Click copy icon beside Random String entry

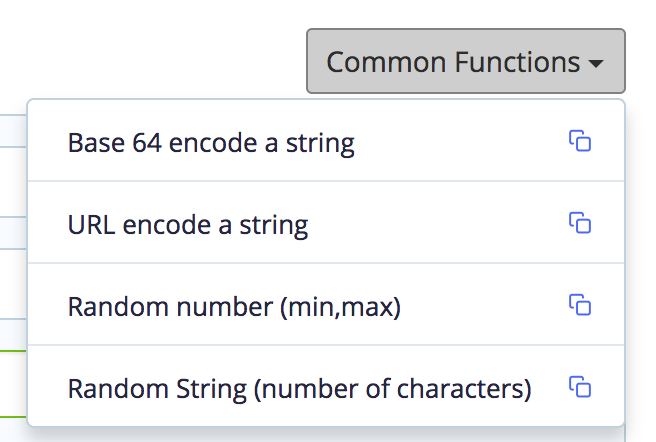tap(580, 387)
